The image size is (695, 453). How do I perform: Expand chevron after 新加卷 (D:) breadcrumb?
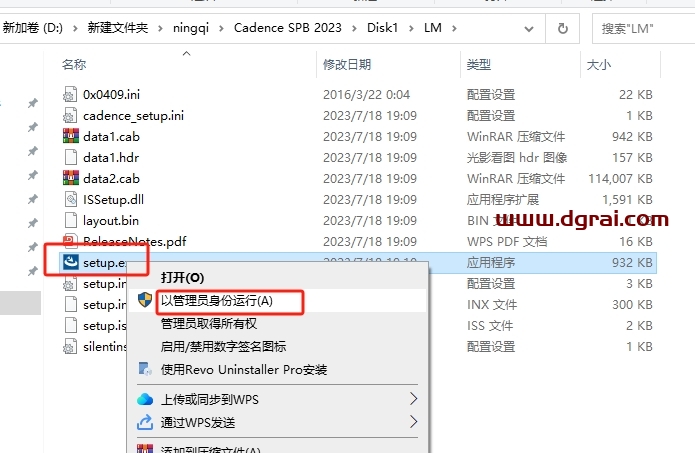click(75, 28)
